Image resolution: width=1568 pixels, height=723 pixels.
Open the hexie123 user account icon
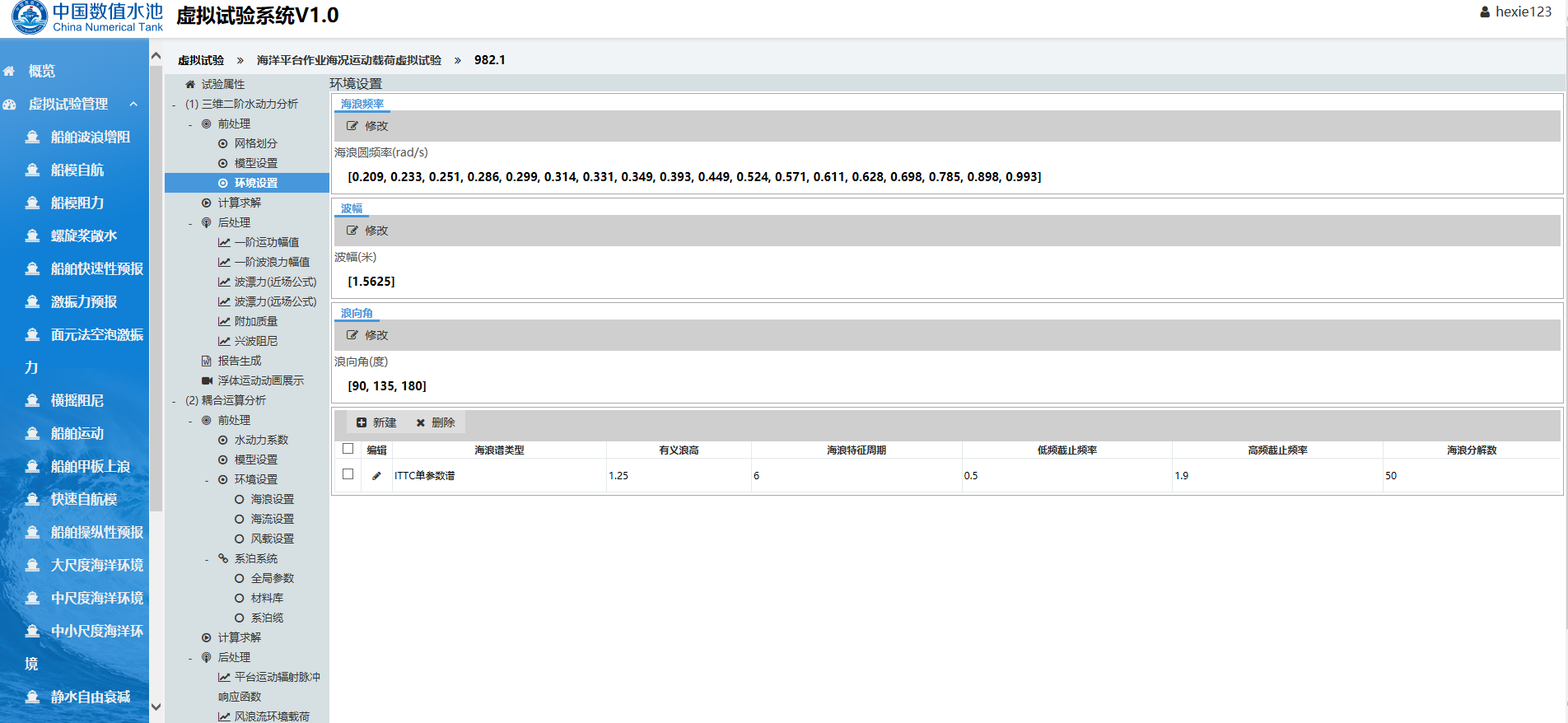tap(1485, 12)
